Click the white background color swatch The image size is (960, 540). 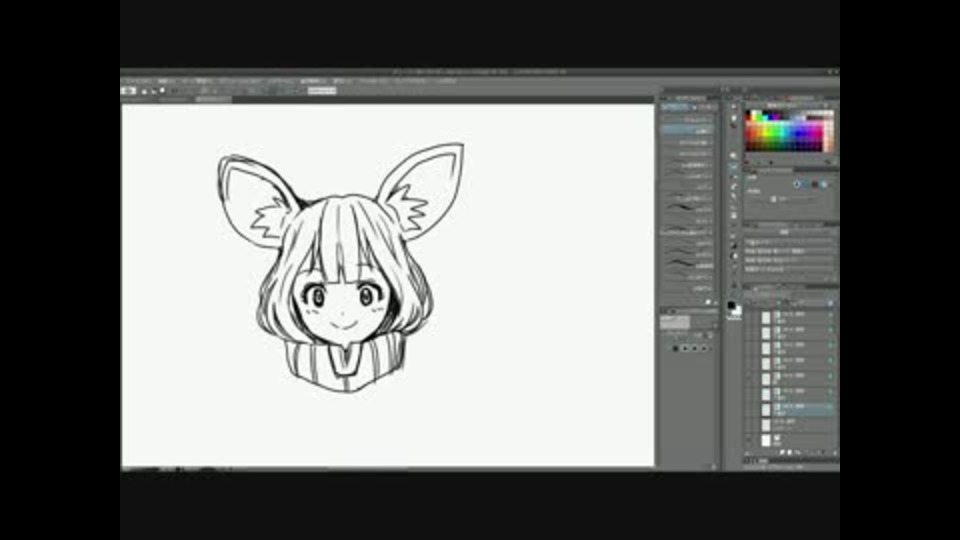click(737, 311)
